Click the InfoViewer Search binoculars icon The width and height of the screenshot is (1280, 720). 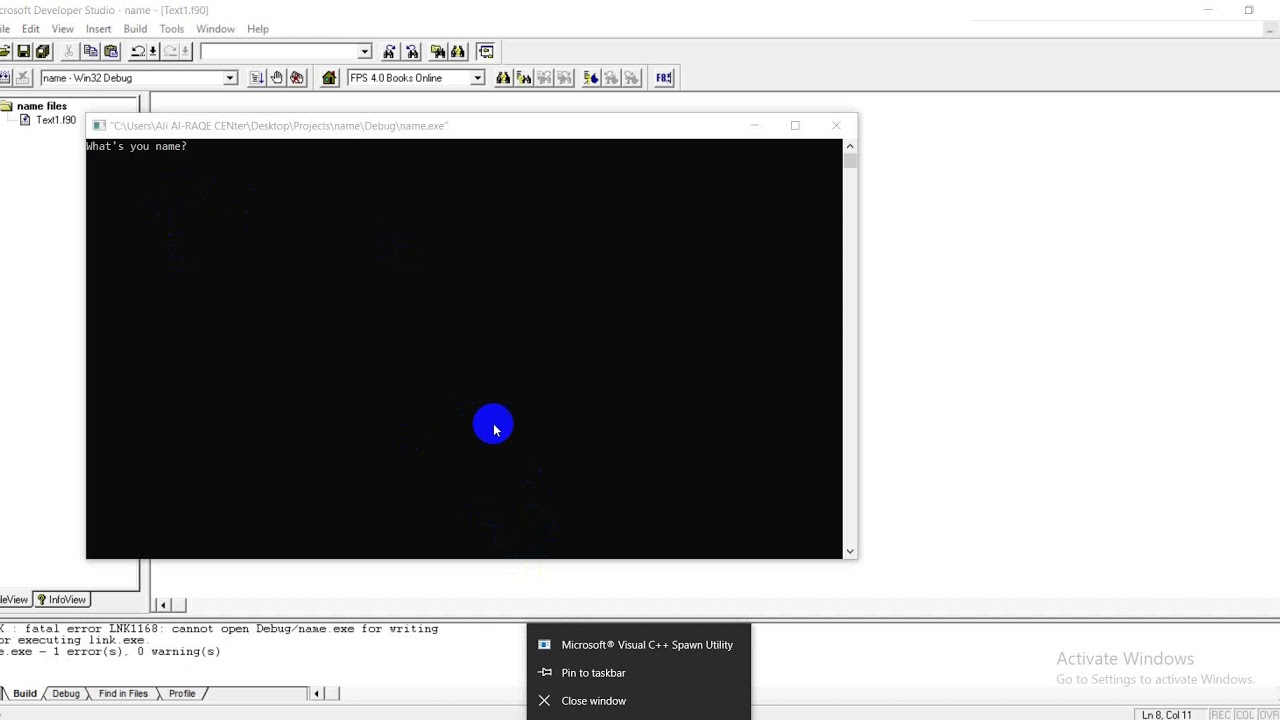(503, 78)
